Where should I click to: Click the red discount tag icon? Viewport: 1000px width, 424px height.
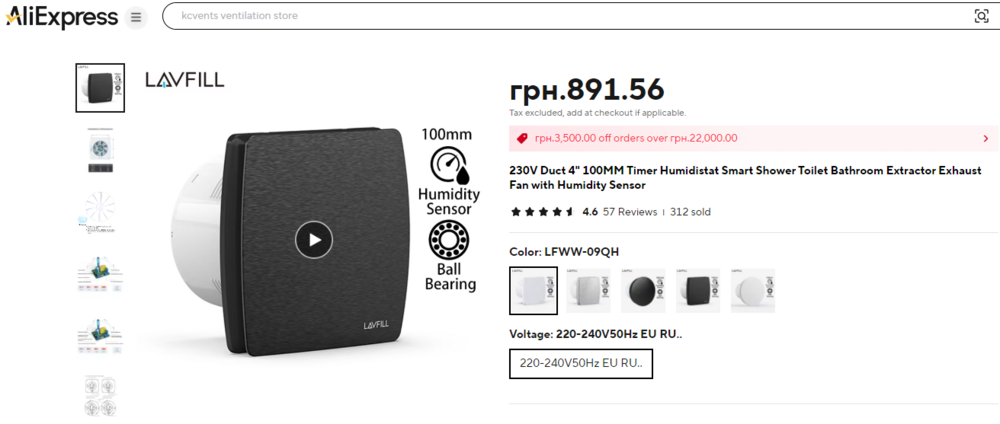[522, 138]
